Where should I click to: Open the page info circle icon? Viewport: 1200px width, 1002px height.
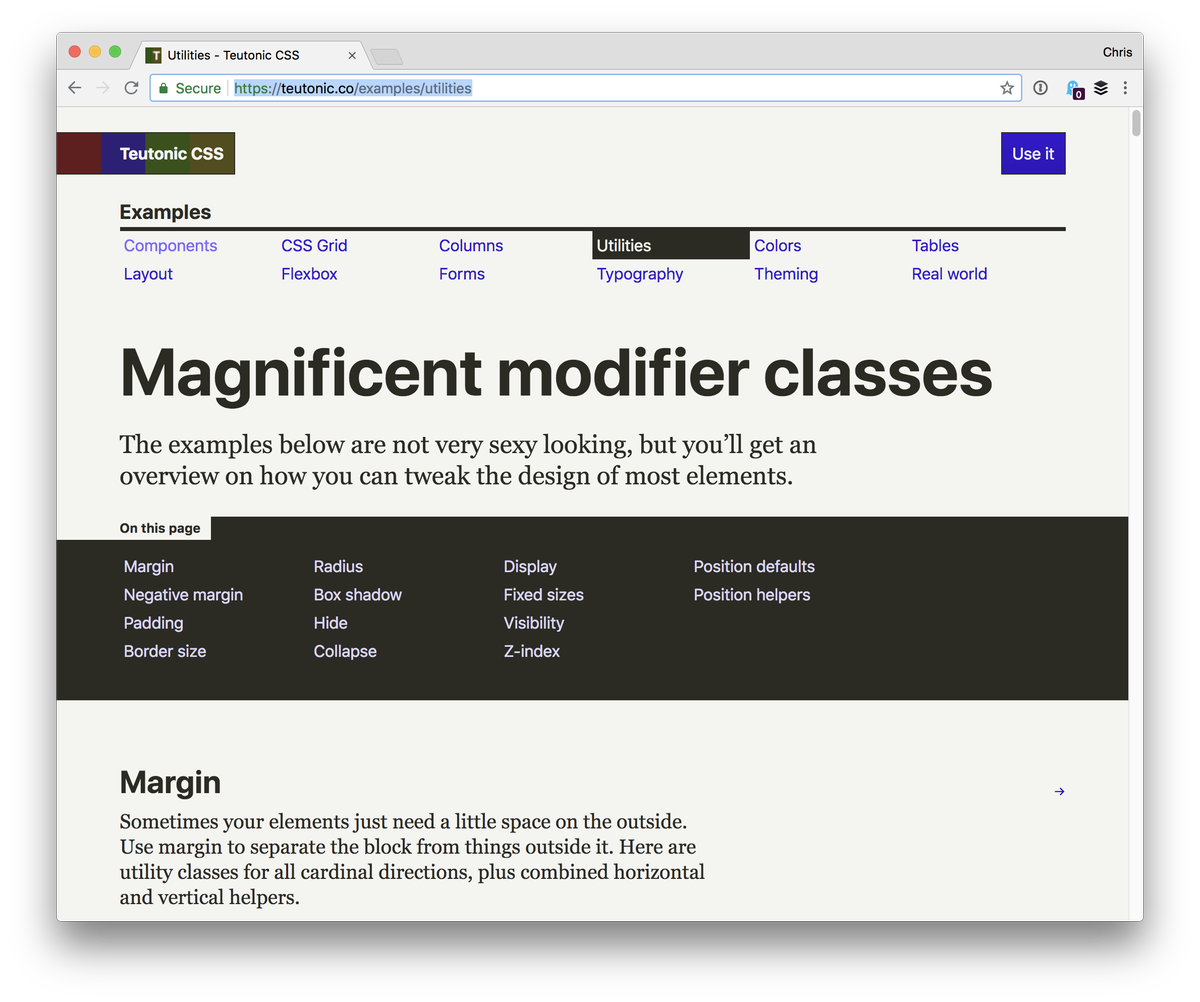[x=1040, y=88]
